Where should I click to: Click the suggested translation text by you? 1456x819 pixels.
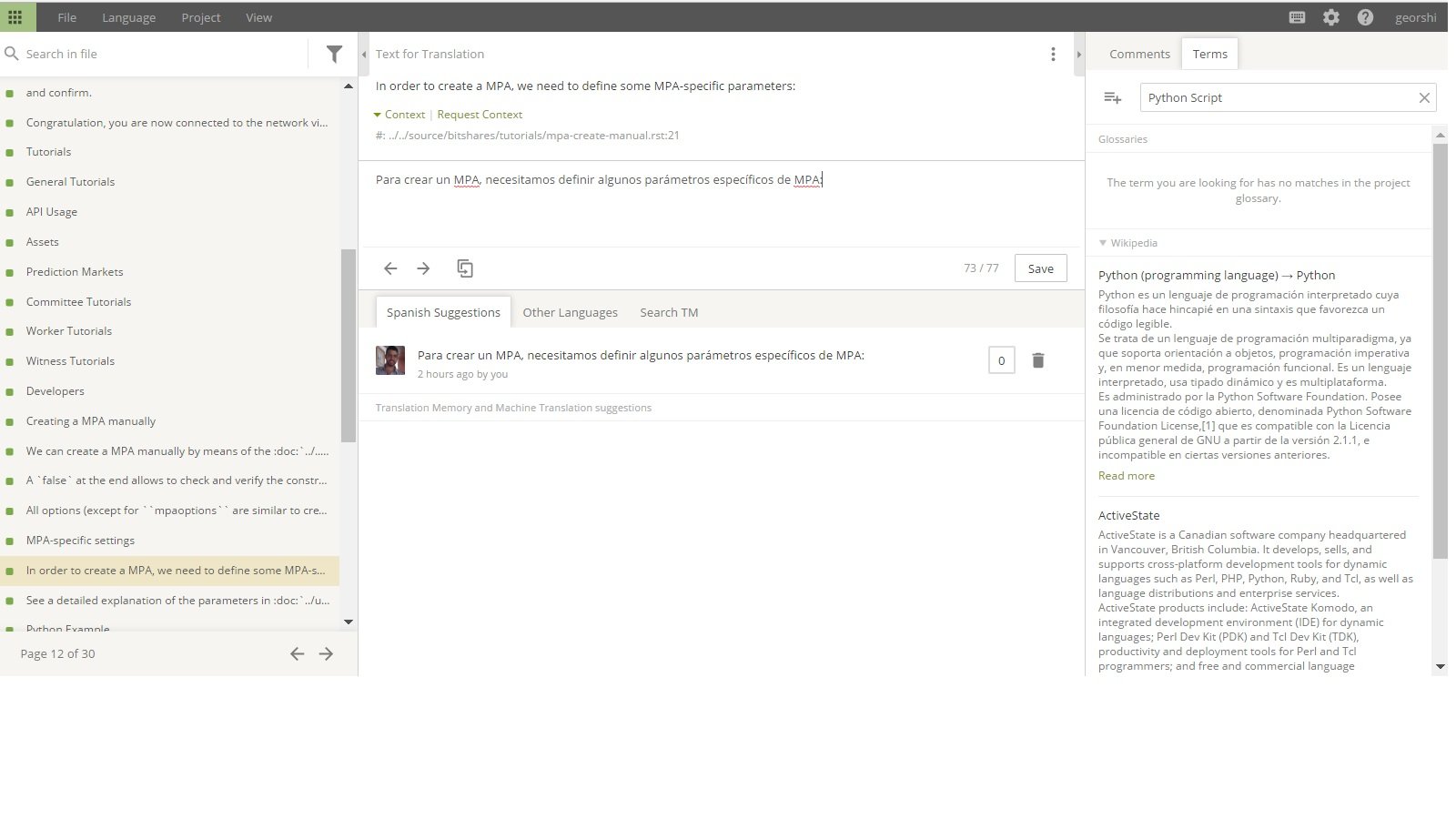pos(641,355)
